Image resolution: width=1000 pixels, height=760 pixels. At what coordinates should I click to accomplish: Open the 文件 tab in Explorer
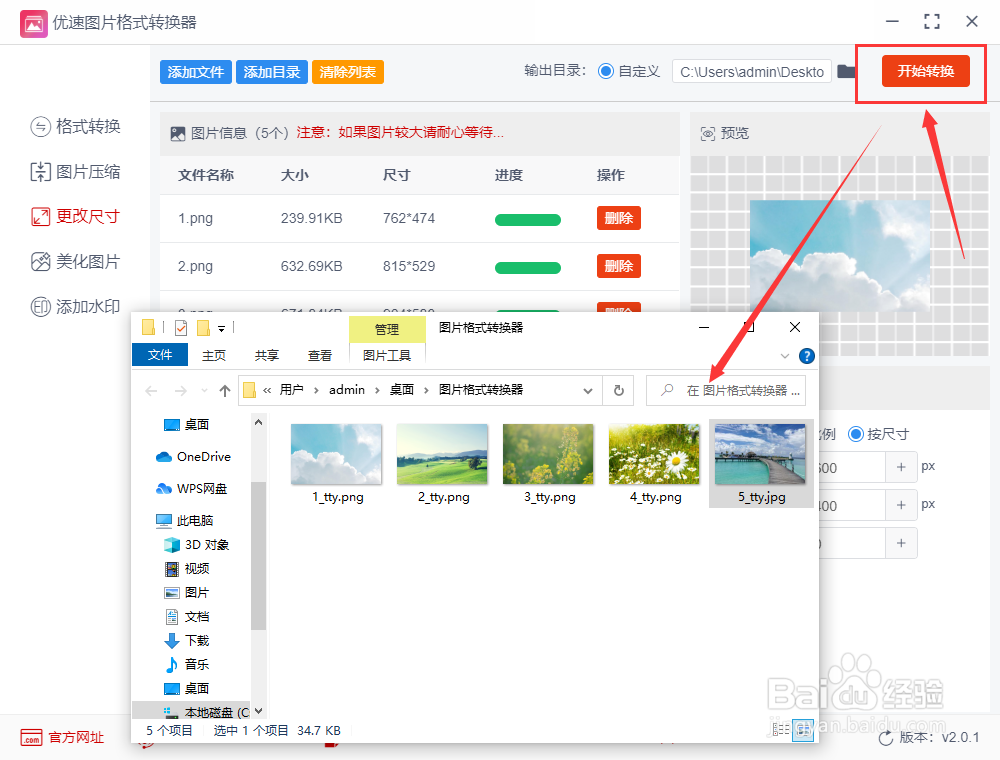(x=159, y=354)
